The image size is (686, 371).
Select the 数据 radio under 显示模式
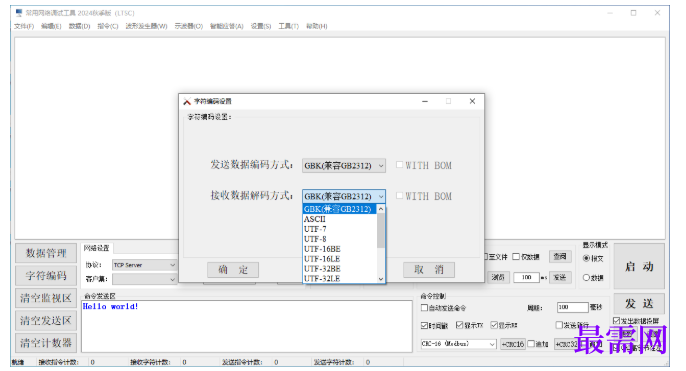tap(593, 278)
